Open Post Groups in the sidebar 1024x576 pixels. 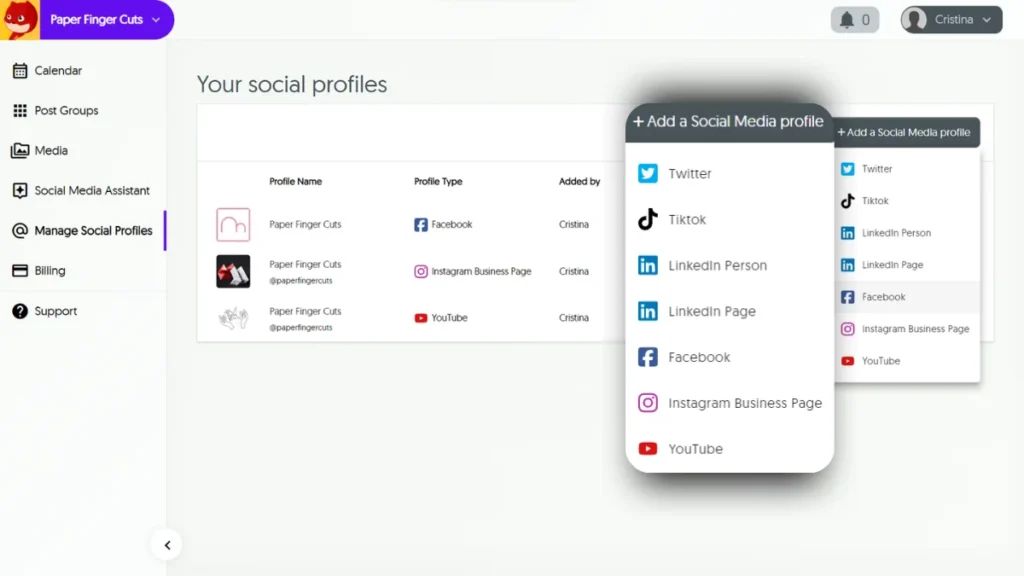pyautogui.click(x=66, y=111)
